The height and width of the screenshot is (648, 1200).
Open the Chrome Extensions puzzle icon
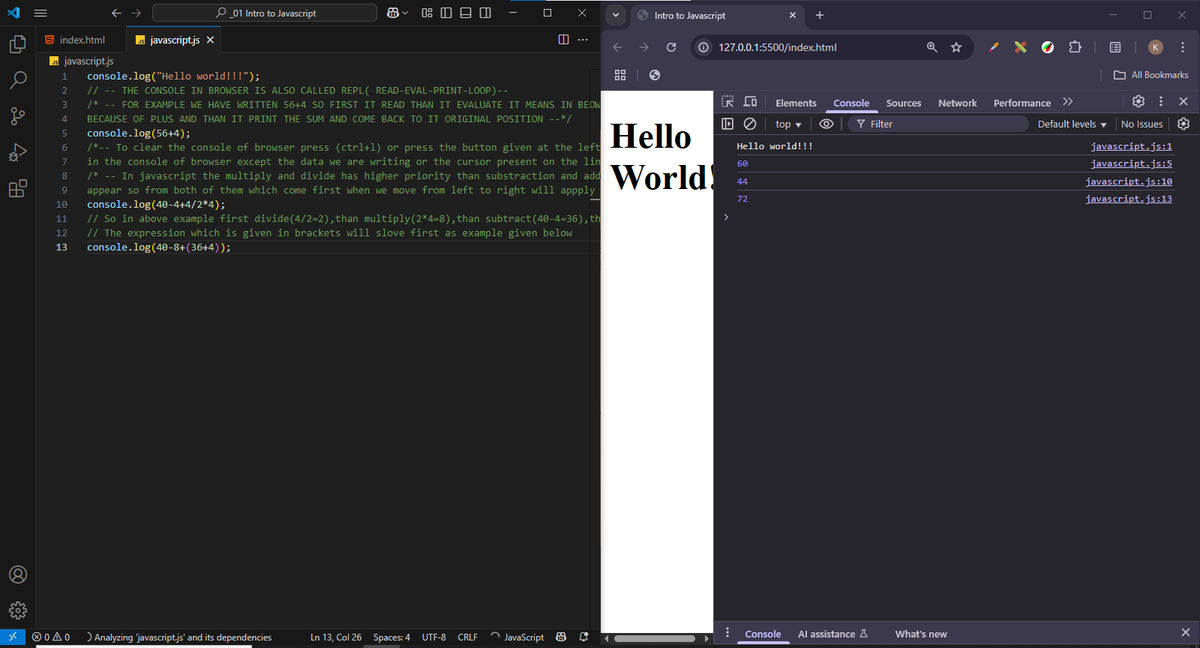point(1074,47)
